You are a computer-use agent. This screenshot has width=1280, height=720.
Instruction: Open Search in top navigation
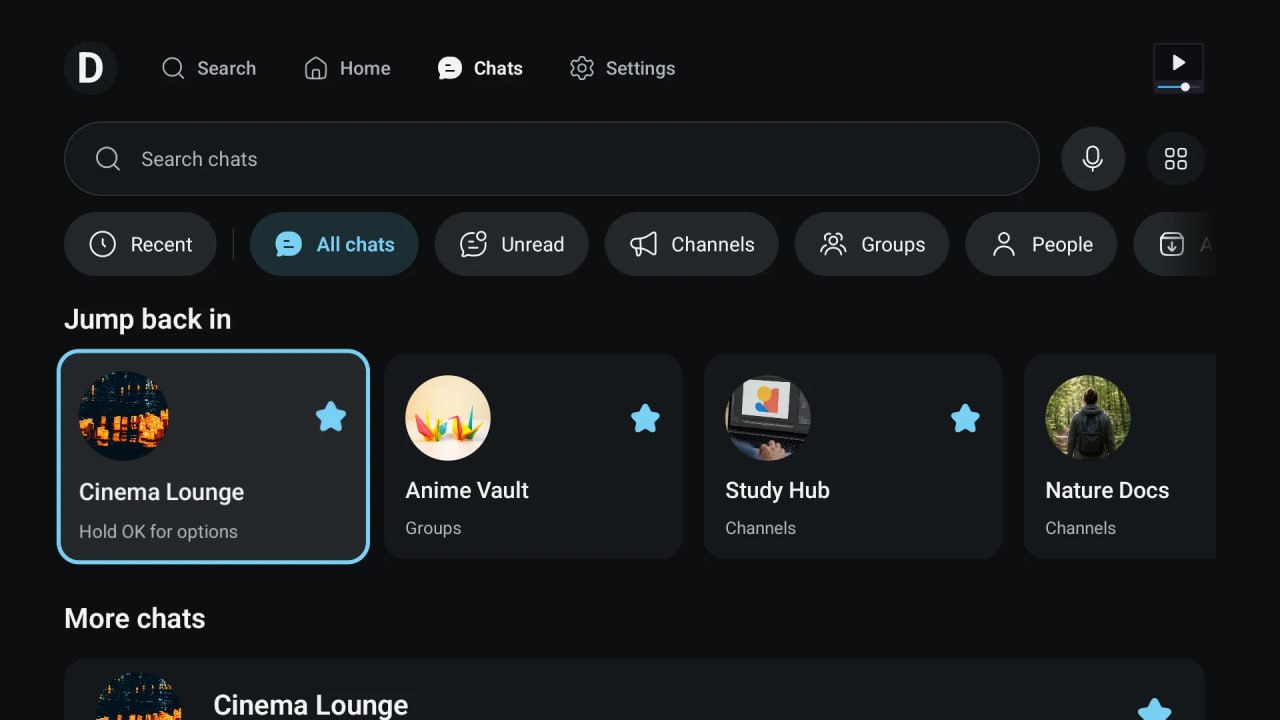pos(209,68)
